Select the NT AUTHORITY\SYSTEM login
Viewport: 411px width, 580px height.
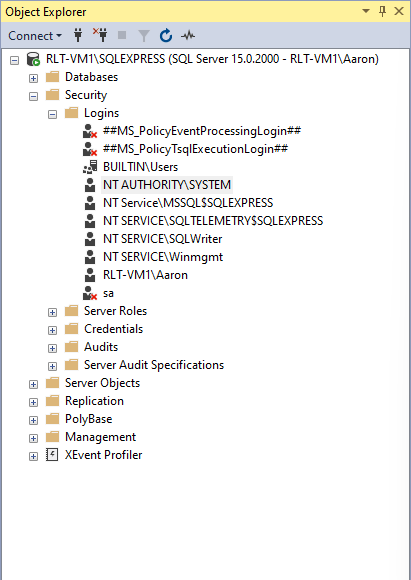[167, 185]
